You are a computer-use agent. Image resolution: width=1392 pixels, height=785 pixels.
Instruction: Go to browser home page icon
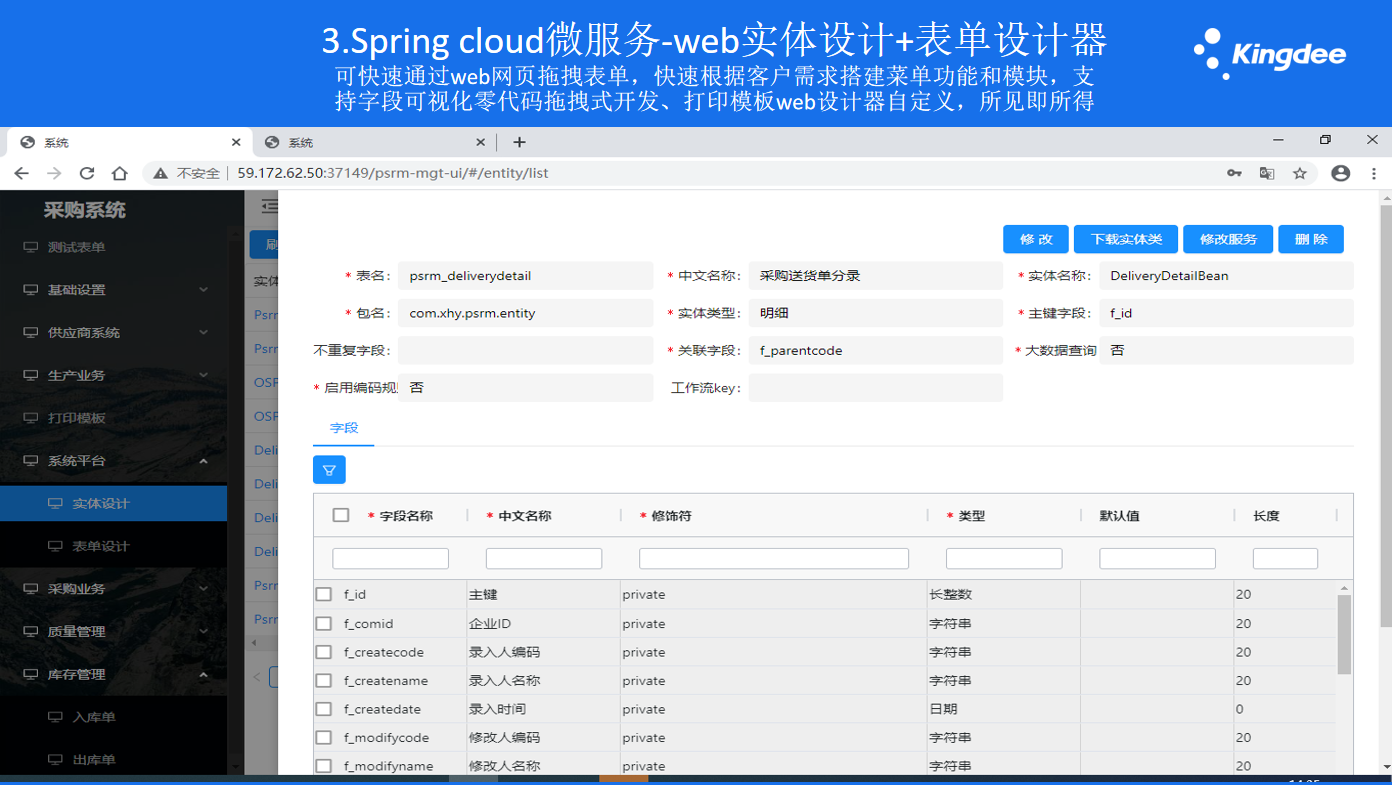[120, 173]
